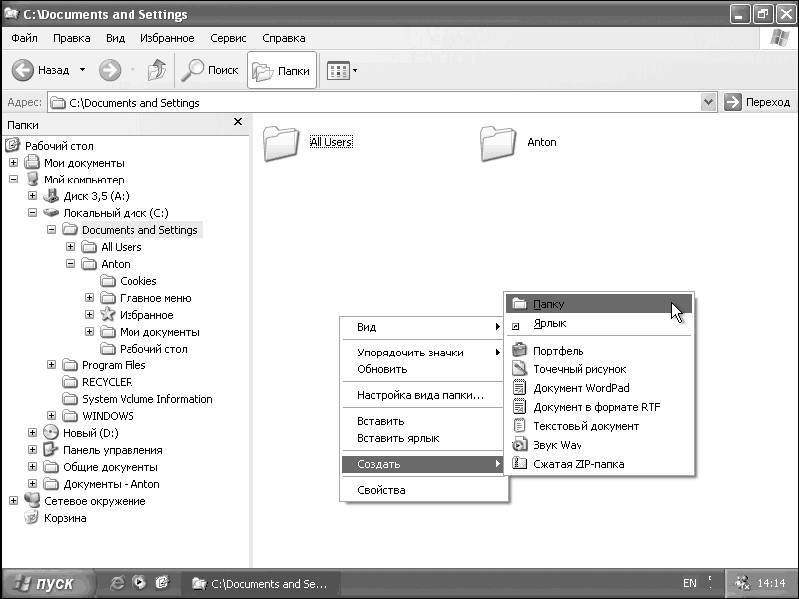Expand the Program Files tree node
The width and height of the screenshot is (799, 599).
51,365
